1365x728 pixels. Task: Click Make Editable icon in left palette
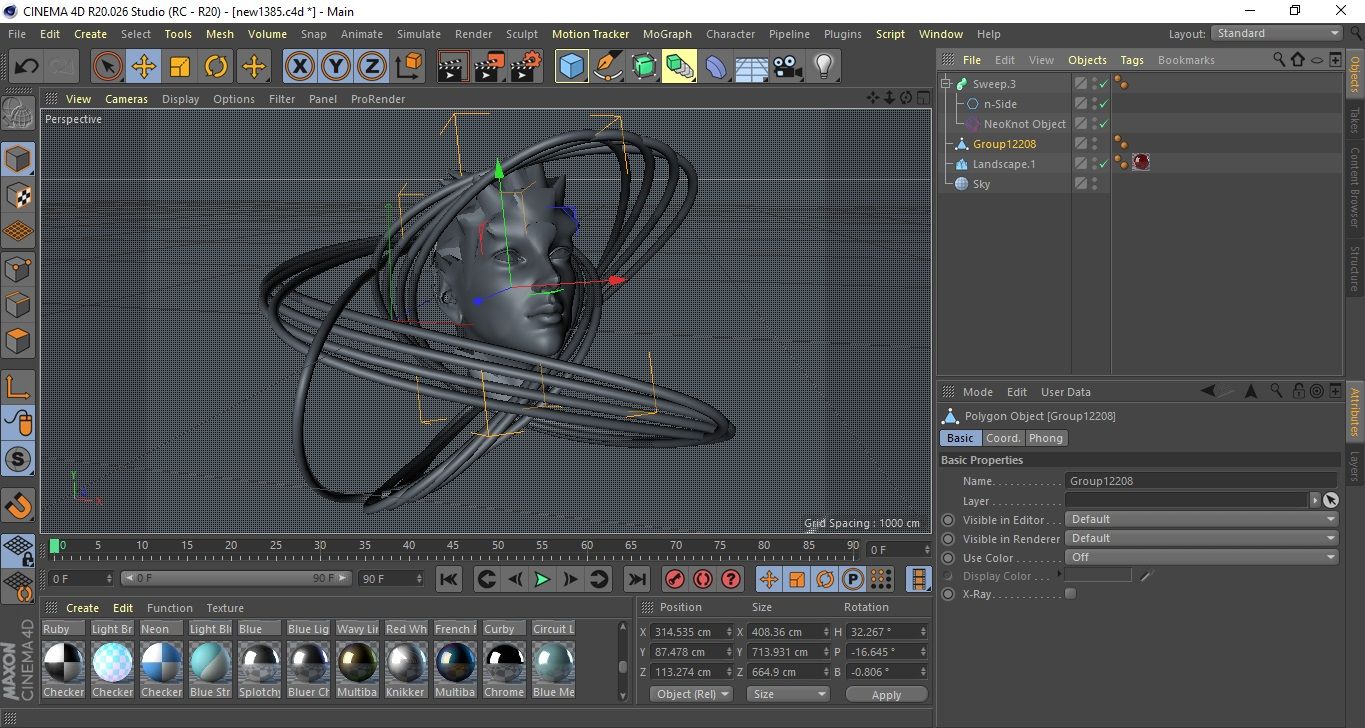pyautogui.click(x=19, y=113)
